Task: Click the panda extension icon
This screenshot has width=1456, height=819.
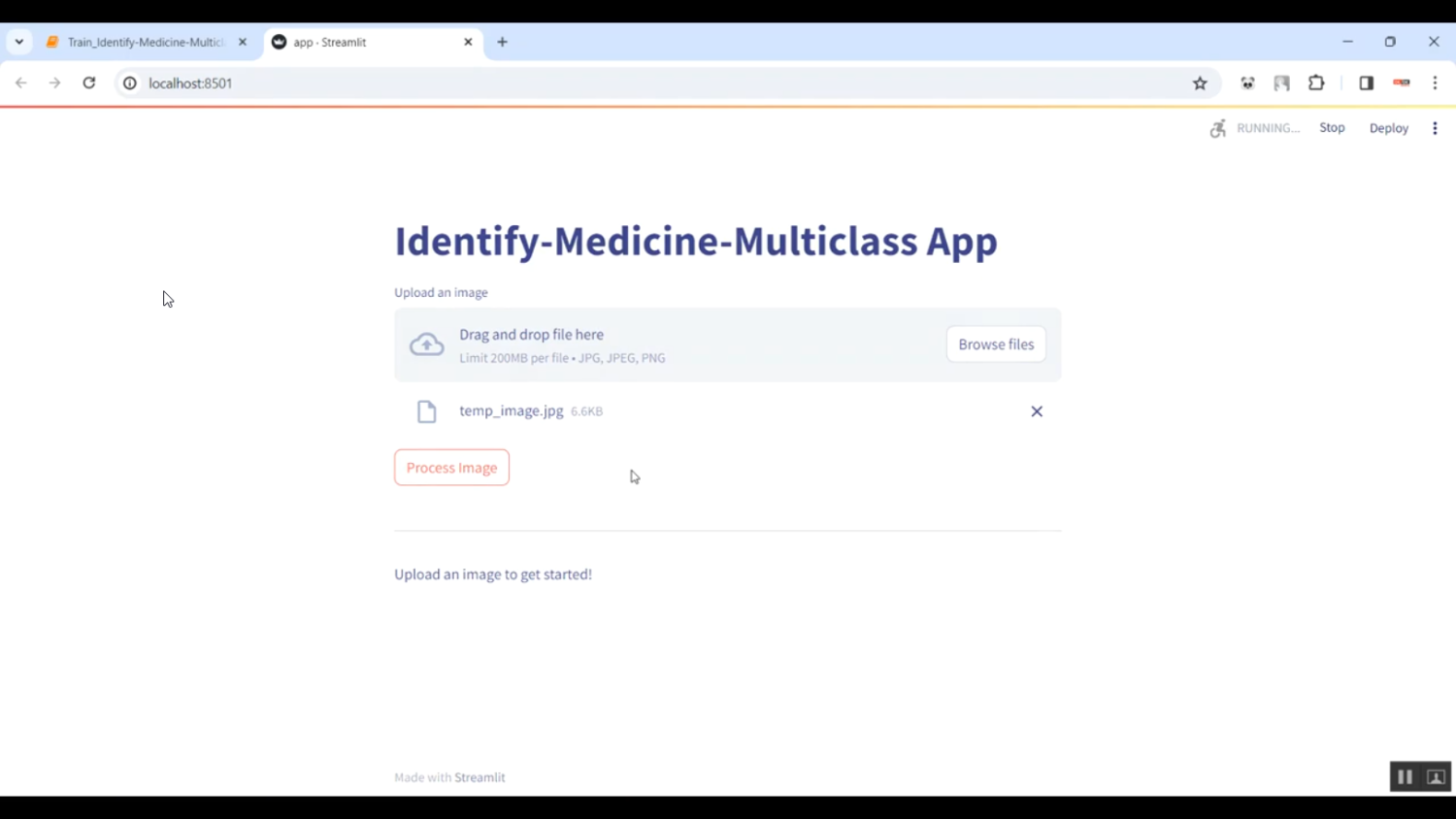Action: pyautogui.click(x=1247, y=83)
